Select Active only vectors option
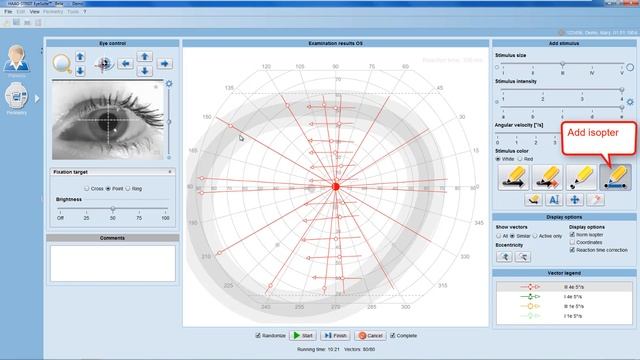Image resolution: width=640 pixels, height=360 pixels. coord(535,236)
